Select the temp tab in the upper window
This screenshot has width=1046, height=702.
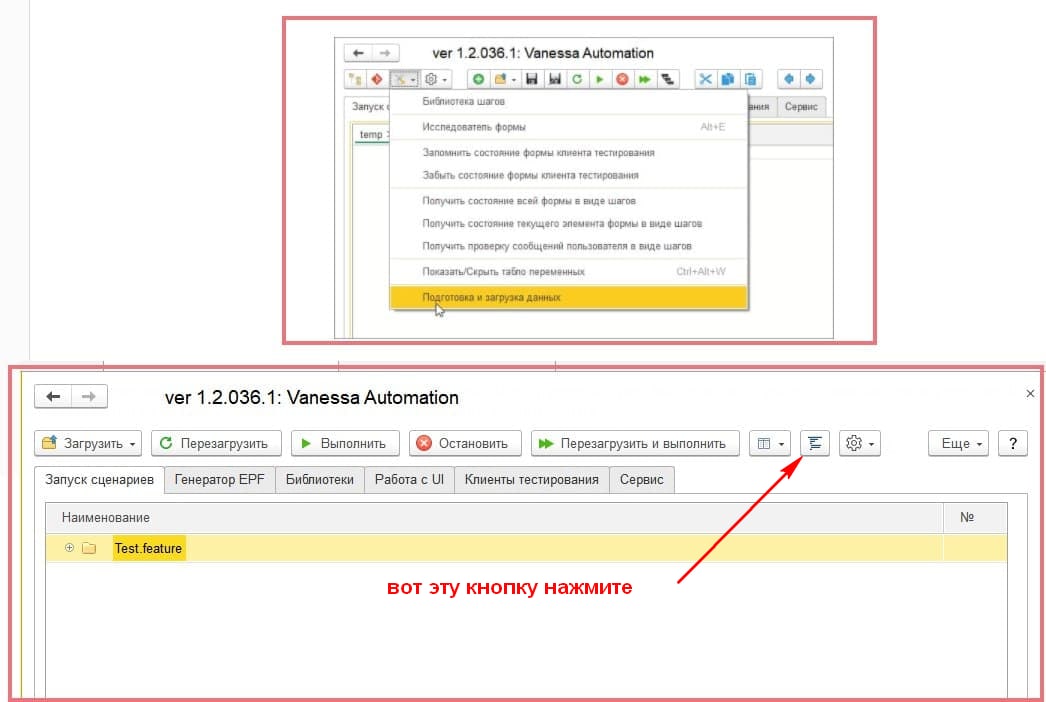(371, 134)
